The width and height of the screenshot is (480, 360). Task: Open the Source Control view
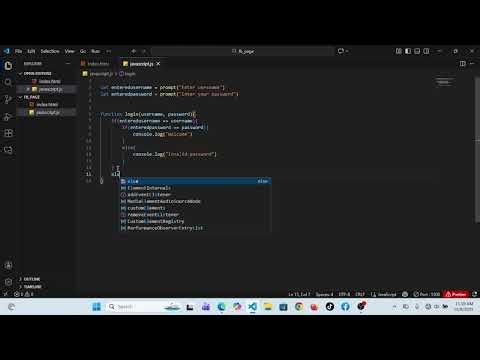(8, 99)
